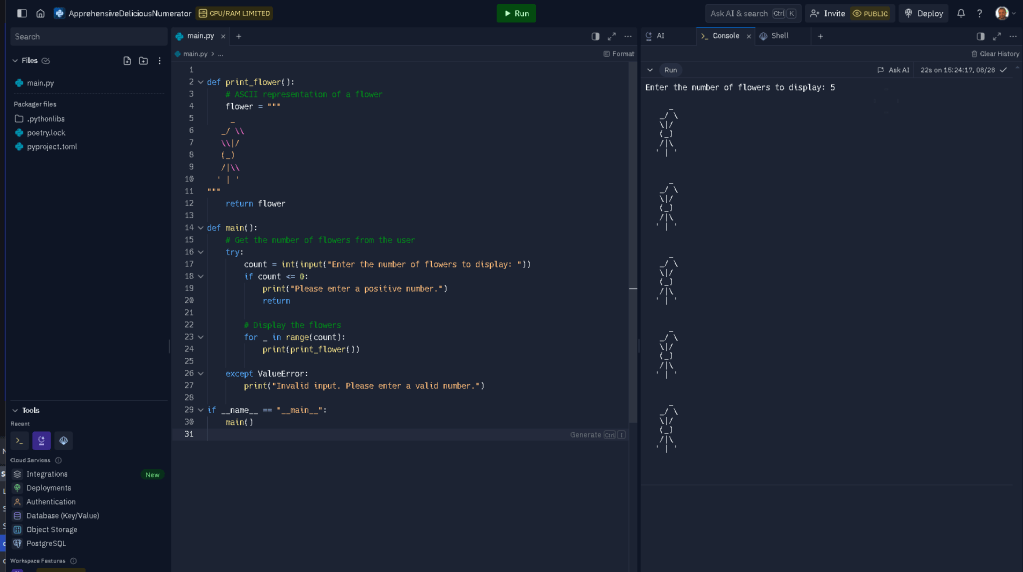Collapse the Files section chevron
This screenshot has height=572, width=1023.
[x=15, y=61]
